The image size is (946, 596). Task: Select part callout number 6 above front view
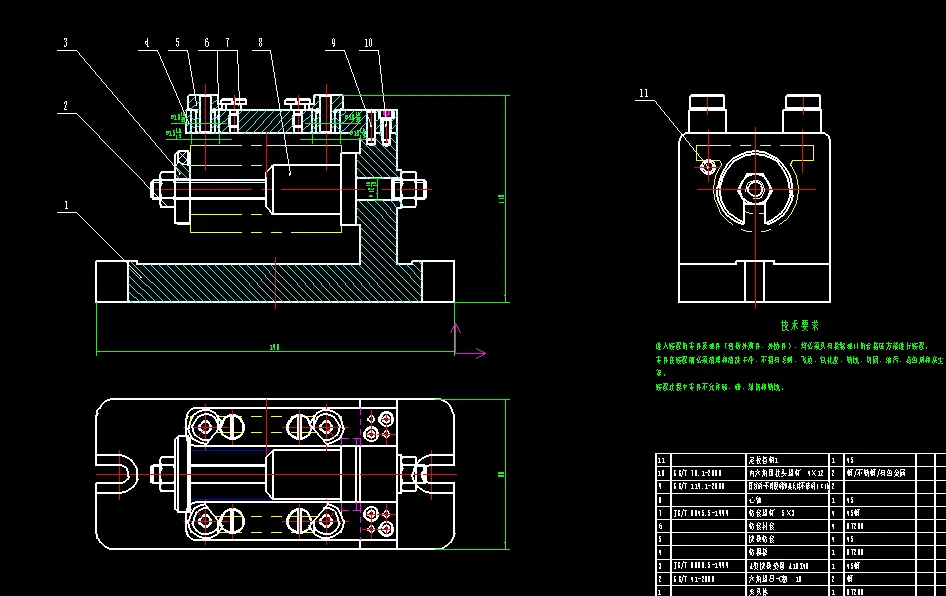click(x=207, y=43)
